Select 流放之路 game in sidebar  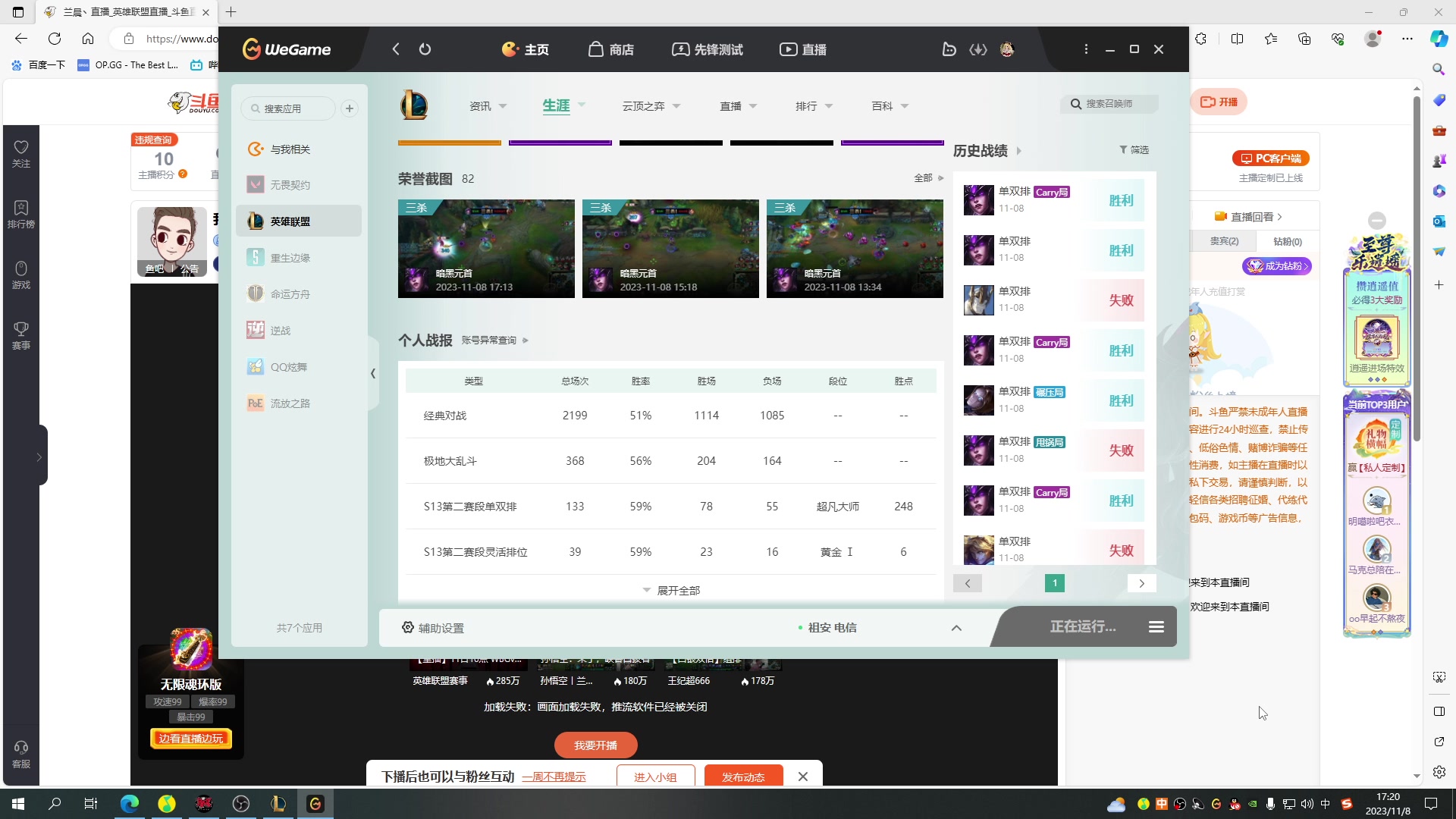298,403
